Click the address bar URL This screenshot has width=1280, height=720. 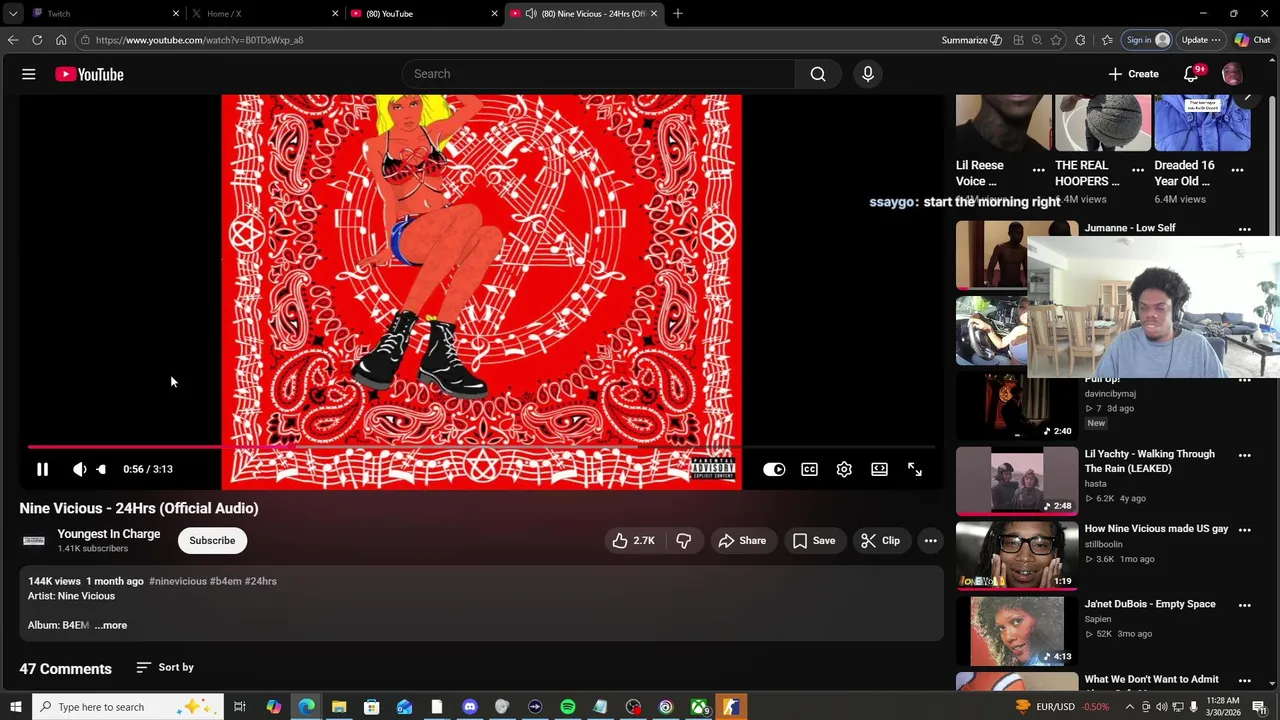[200, 40]
